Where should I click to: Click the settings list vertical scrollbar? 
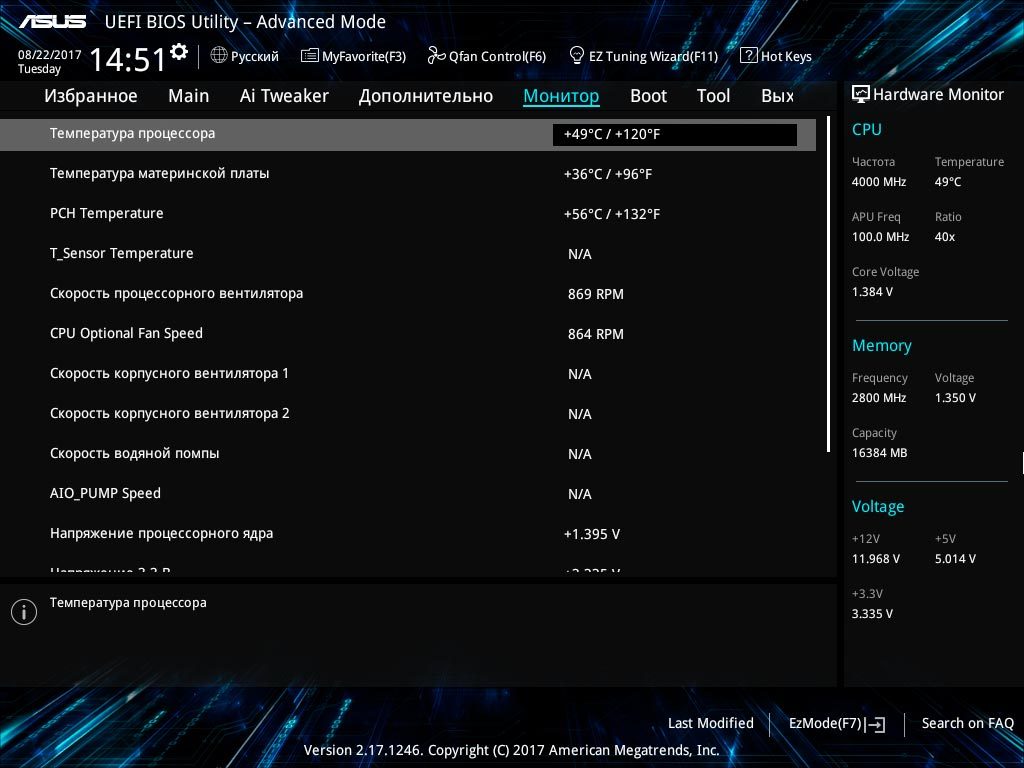point(828,284)
